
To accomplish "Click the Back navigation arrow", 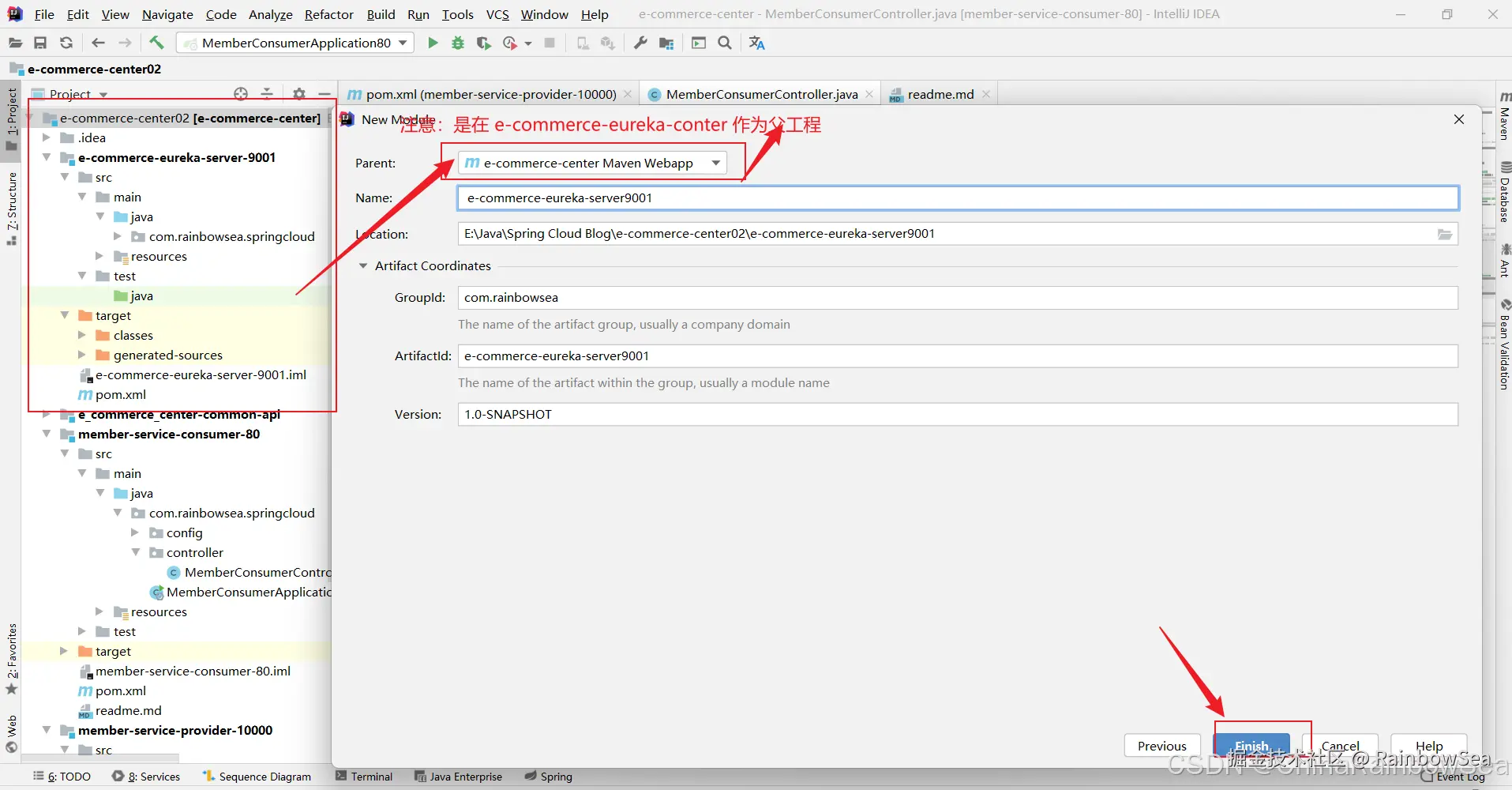I will click(98, 43).
